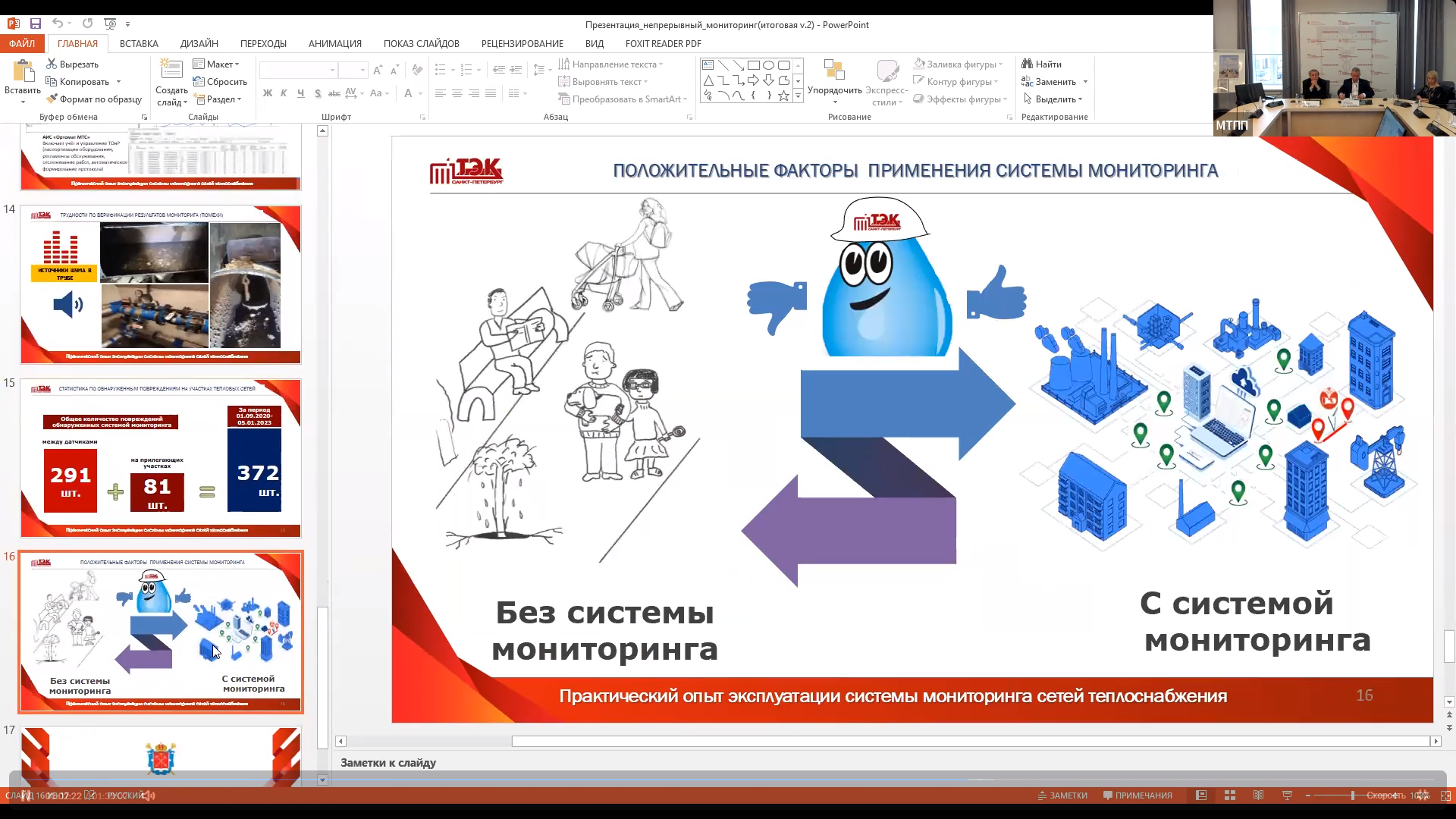Expand the shapes gallery More arrow
The height and width of the screenshot is (819, 1456).
point(798,96)
